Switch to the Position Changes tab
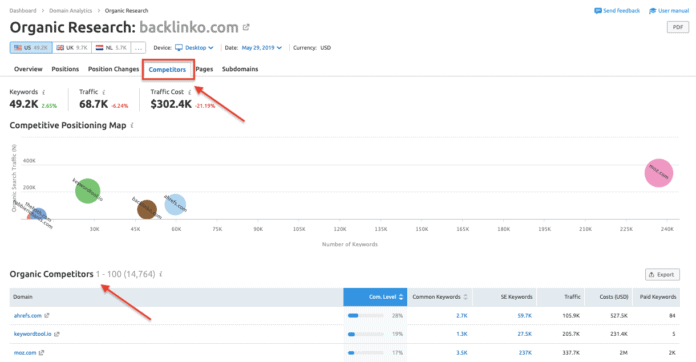 coord(113,69)
